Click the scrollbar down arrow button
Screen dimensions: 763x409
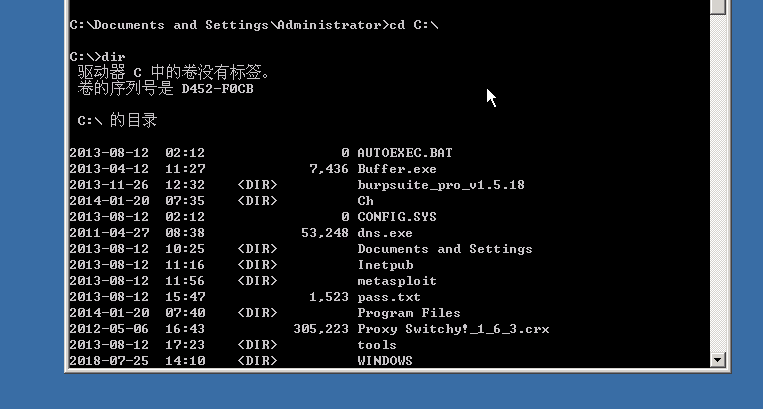718,360
